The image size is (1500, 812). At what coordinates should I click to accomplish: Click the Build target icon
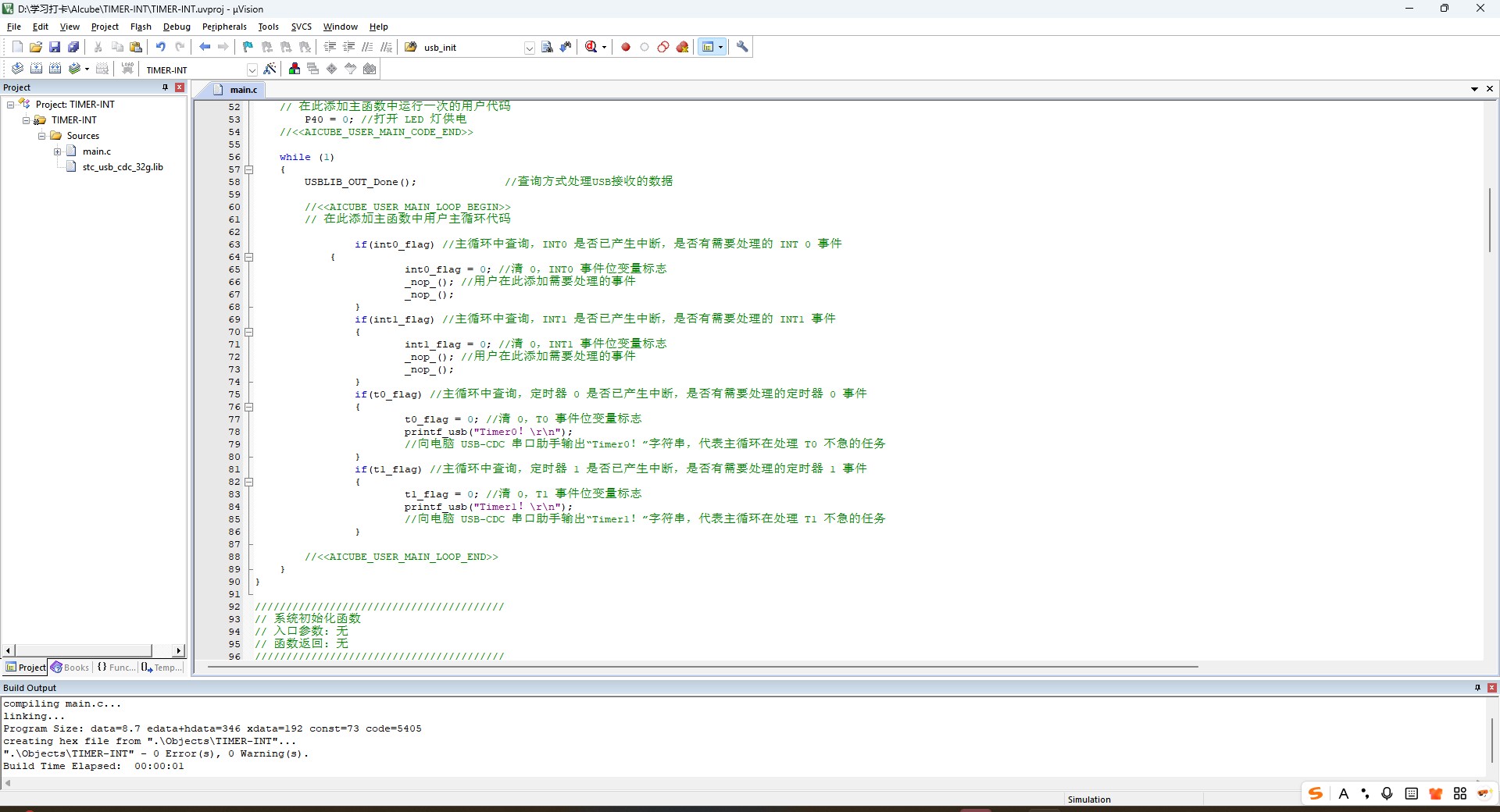[36, 69]
